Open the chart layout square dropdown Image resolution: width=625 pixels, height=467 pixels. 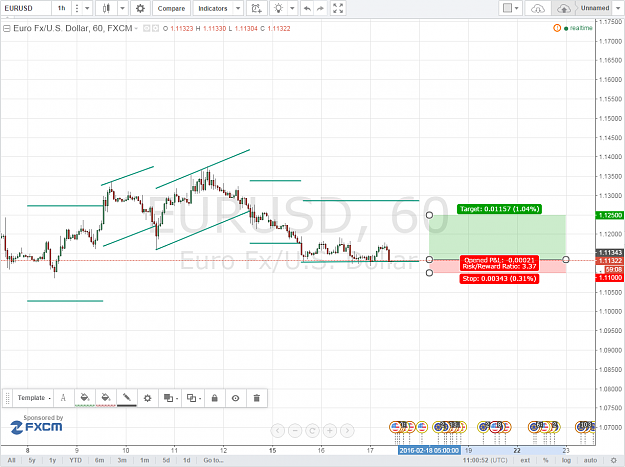click(x=511, y=8)
